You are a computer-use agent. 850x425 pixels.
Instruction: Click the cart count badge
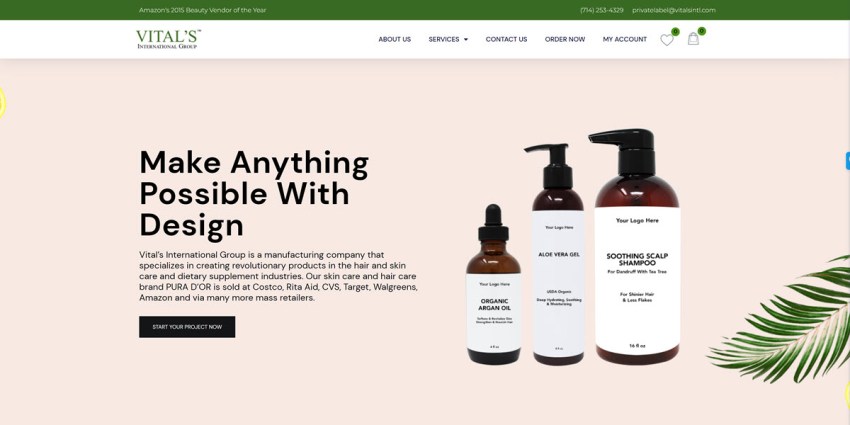701,31
